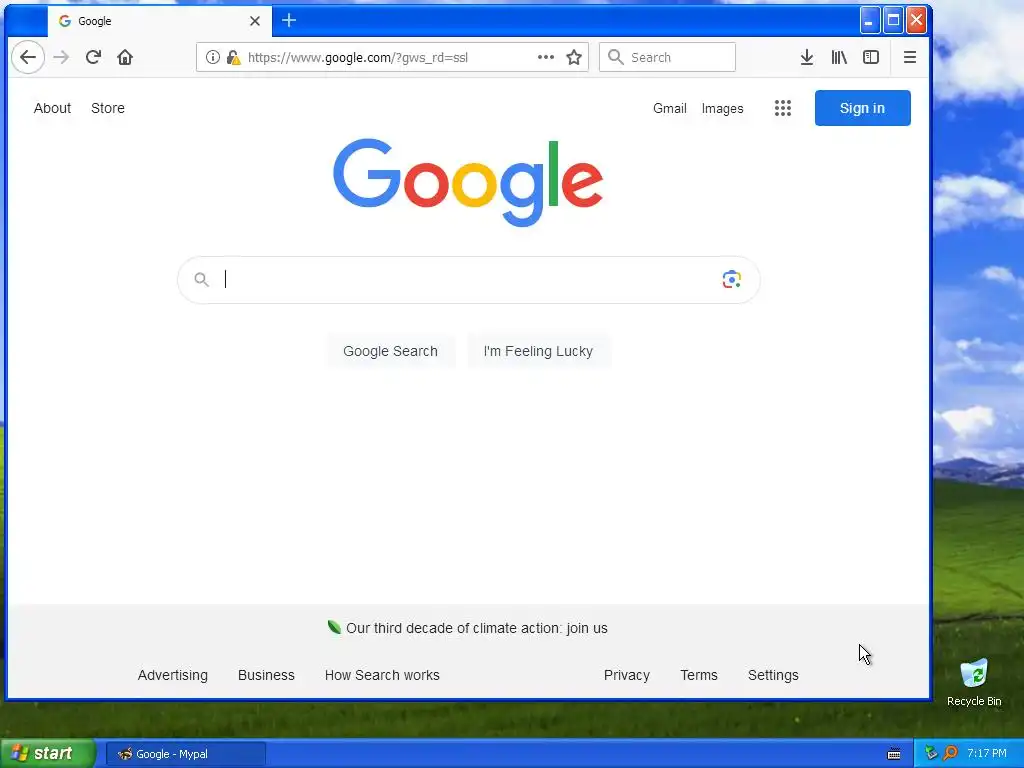Reload the current page
Screen dimensions: 1024x768
pyautogui.click(x=93, y=57)
